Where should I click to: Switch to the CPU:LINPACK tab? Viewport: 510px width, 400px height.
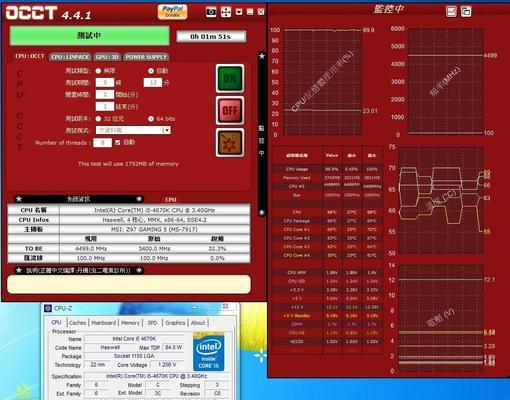pos(70,57)
